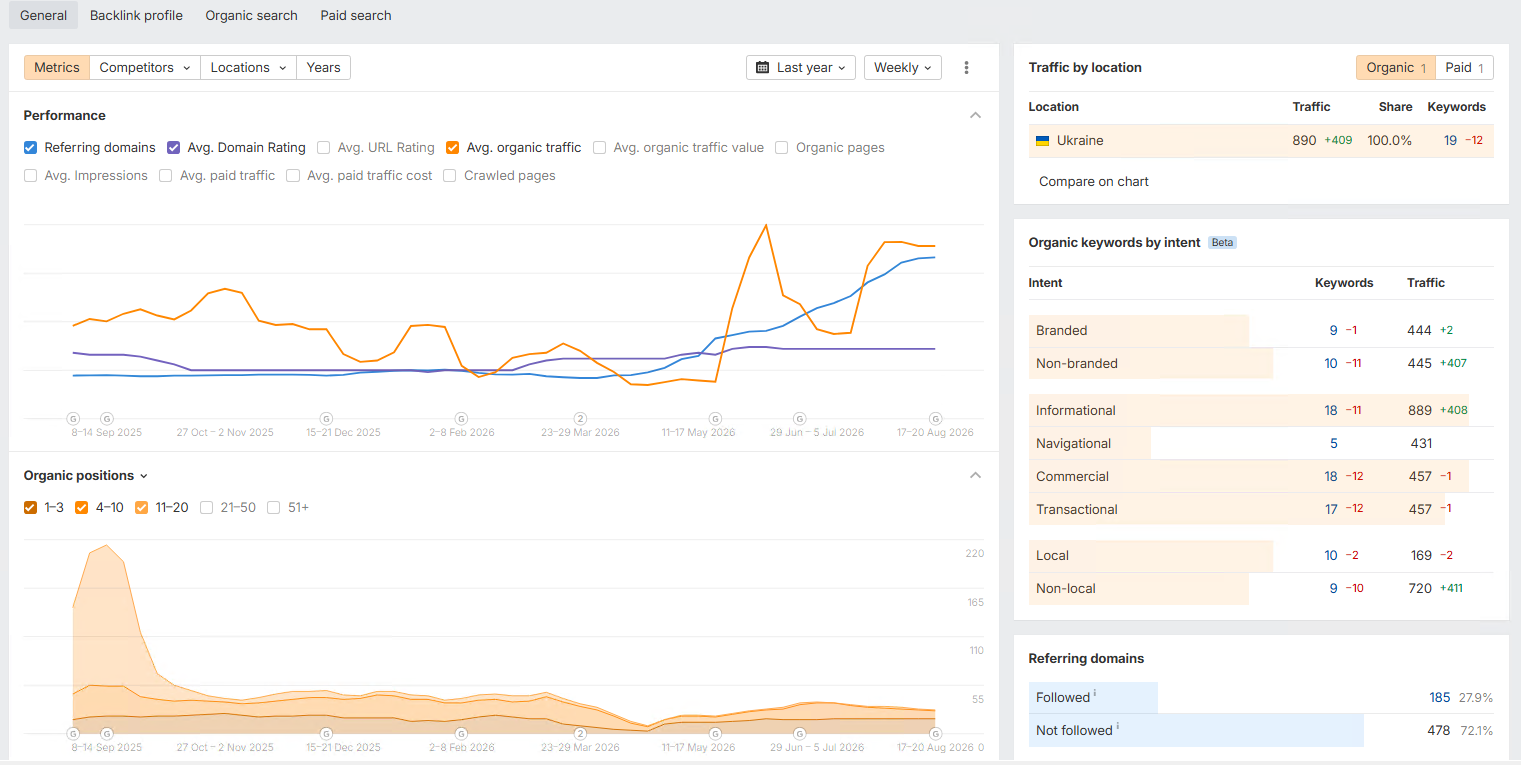Switch to the Backlink profile tab
This screenshot has height=765, width=1521.
pyautogui.click(x=136, y=15)
